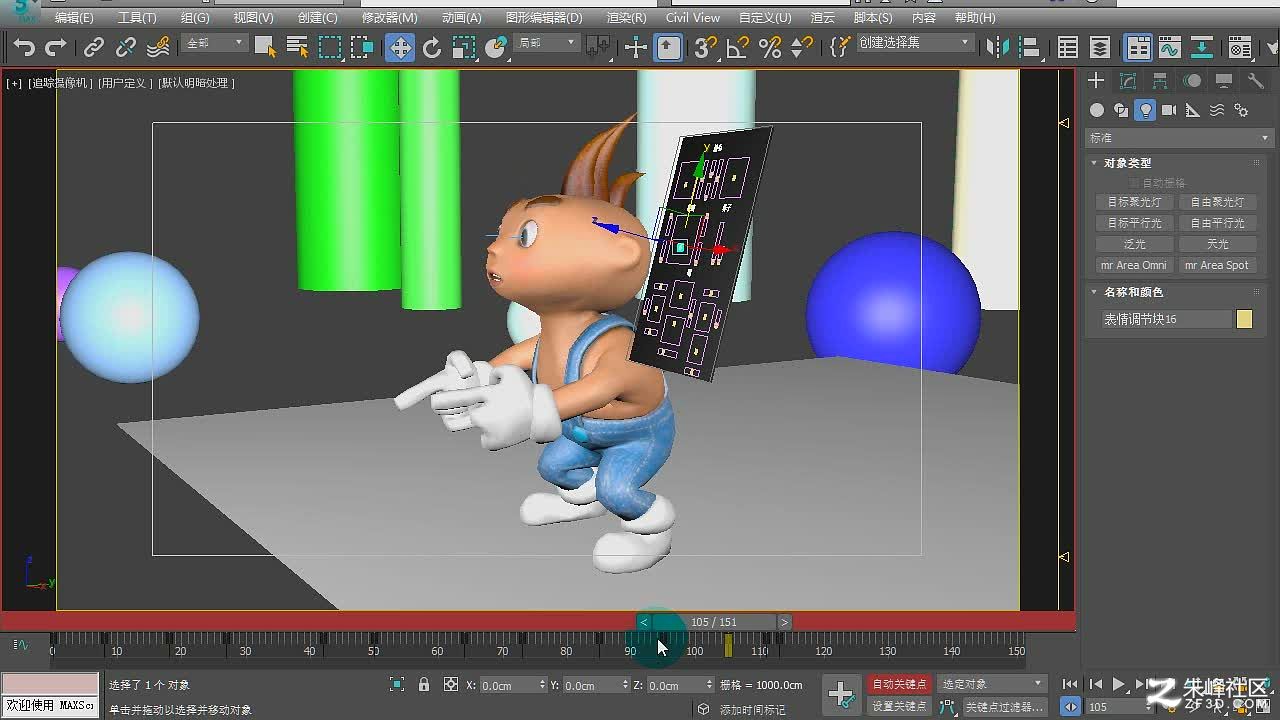This screenshot has width=1280, height=720.
Task: Toggle the Percent Snap button
Action: (770, 47)
